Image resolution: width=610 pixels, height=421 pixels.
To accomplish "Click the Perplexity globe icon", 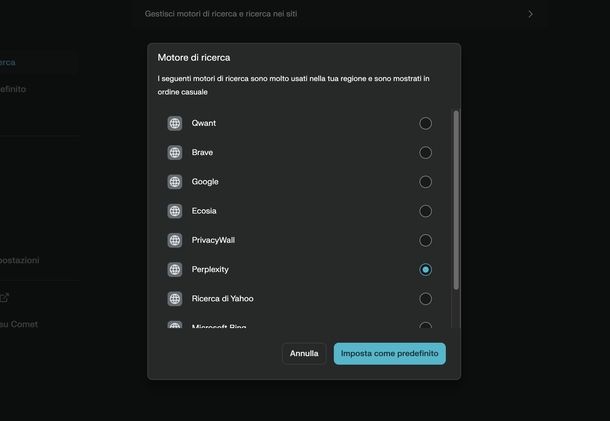I will (175, 270).
